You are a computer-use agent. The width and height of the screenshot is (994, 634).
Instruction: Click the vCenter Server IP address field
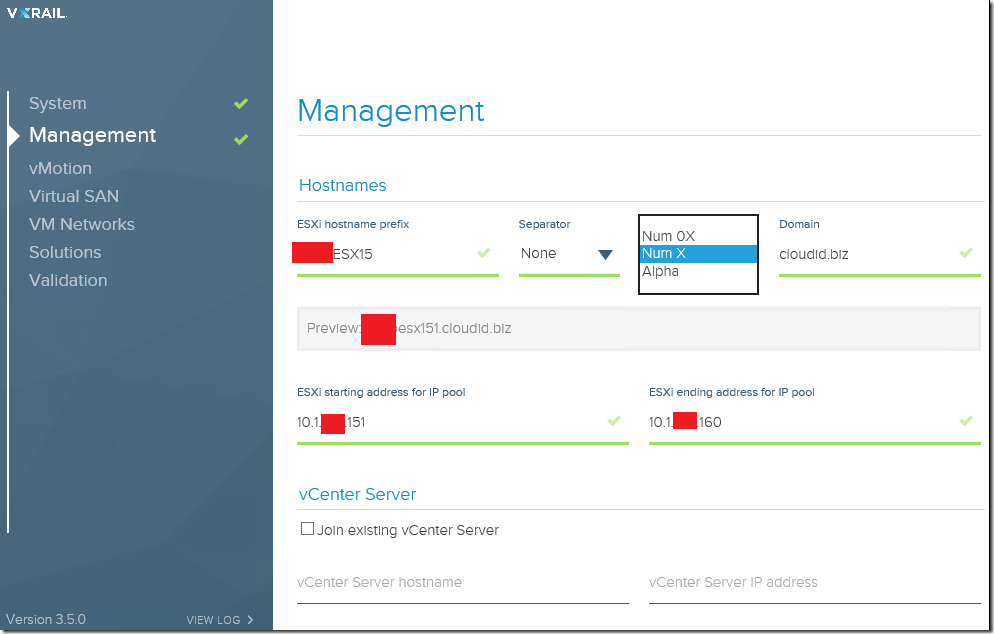[x=815, y=583]
